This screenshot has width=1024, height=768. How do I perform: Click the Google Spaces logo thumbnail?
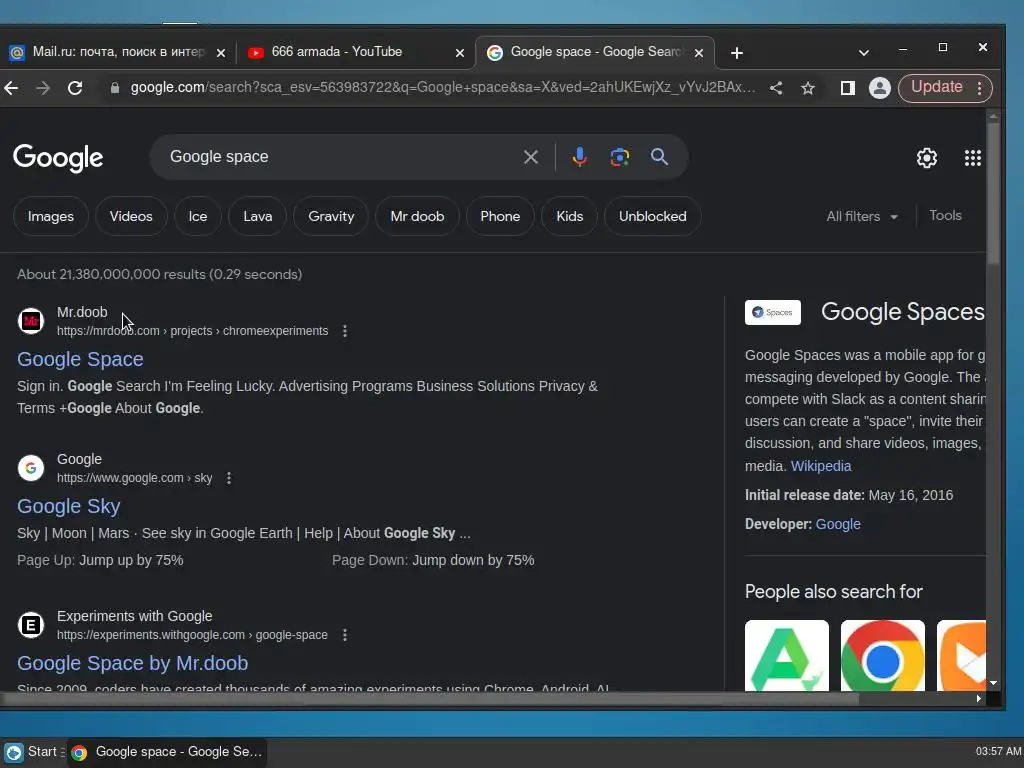click(773, 312)
